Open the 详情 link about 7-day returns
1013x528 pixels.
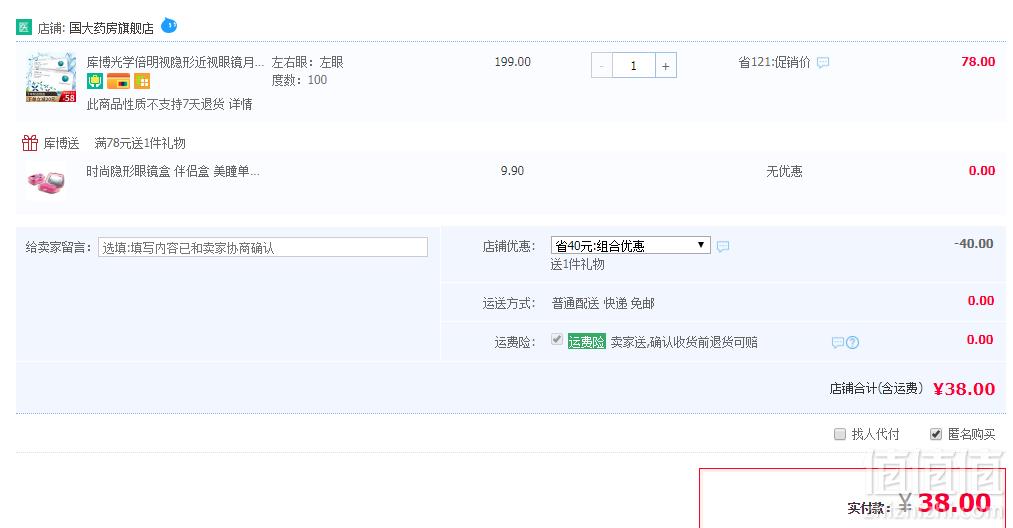[240, 105]
